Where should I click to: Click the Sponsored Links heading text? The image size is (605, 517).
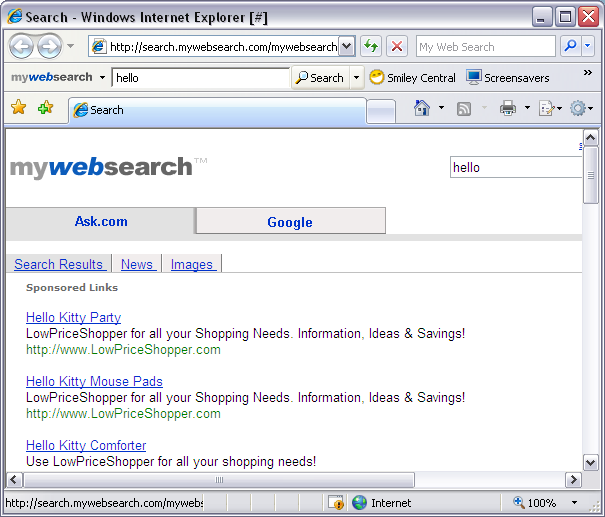click(x=72, y=287)
